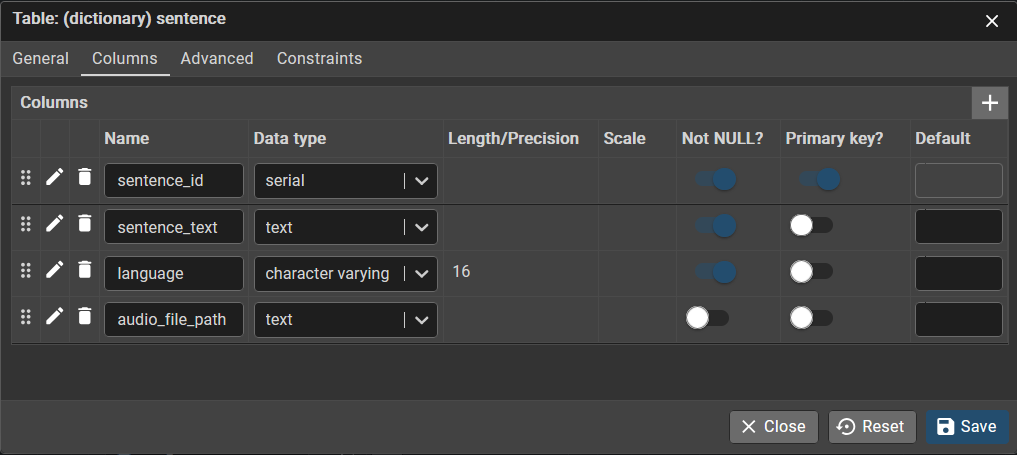Open character varying data type dropdown
Screen dimensions: 1017x455
pos(346,274)
